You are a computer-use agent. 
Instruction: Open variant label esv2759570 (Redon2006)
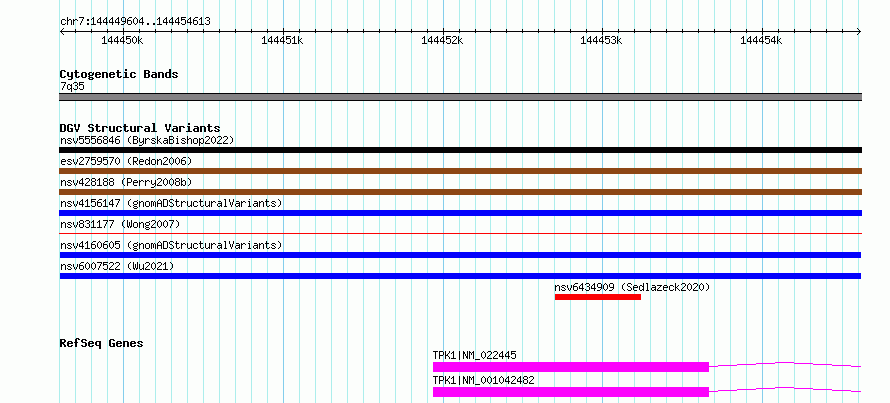[126, 161]
